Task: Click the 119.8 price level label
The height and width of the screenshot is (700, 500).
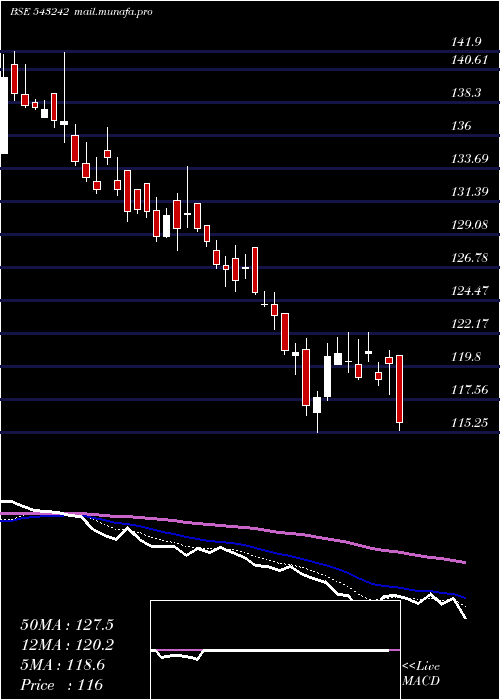Action: pos(467,357)
